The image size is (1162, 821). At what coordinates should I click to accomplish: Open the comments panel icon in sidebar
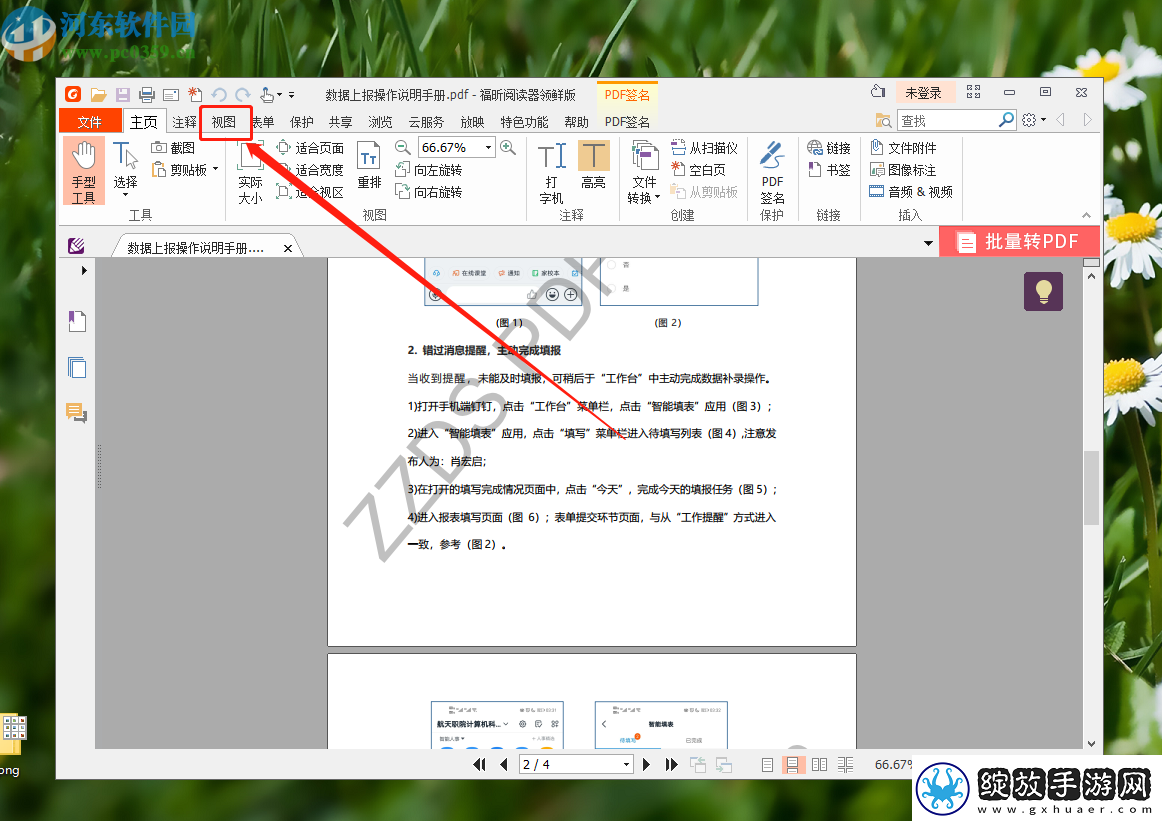tap(76, 412)
